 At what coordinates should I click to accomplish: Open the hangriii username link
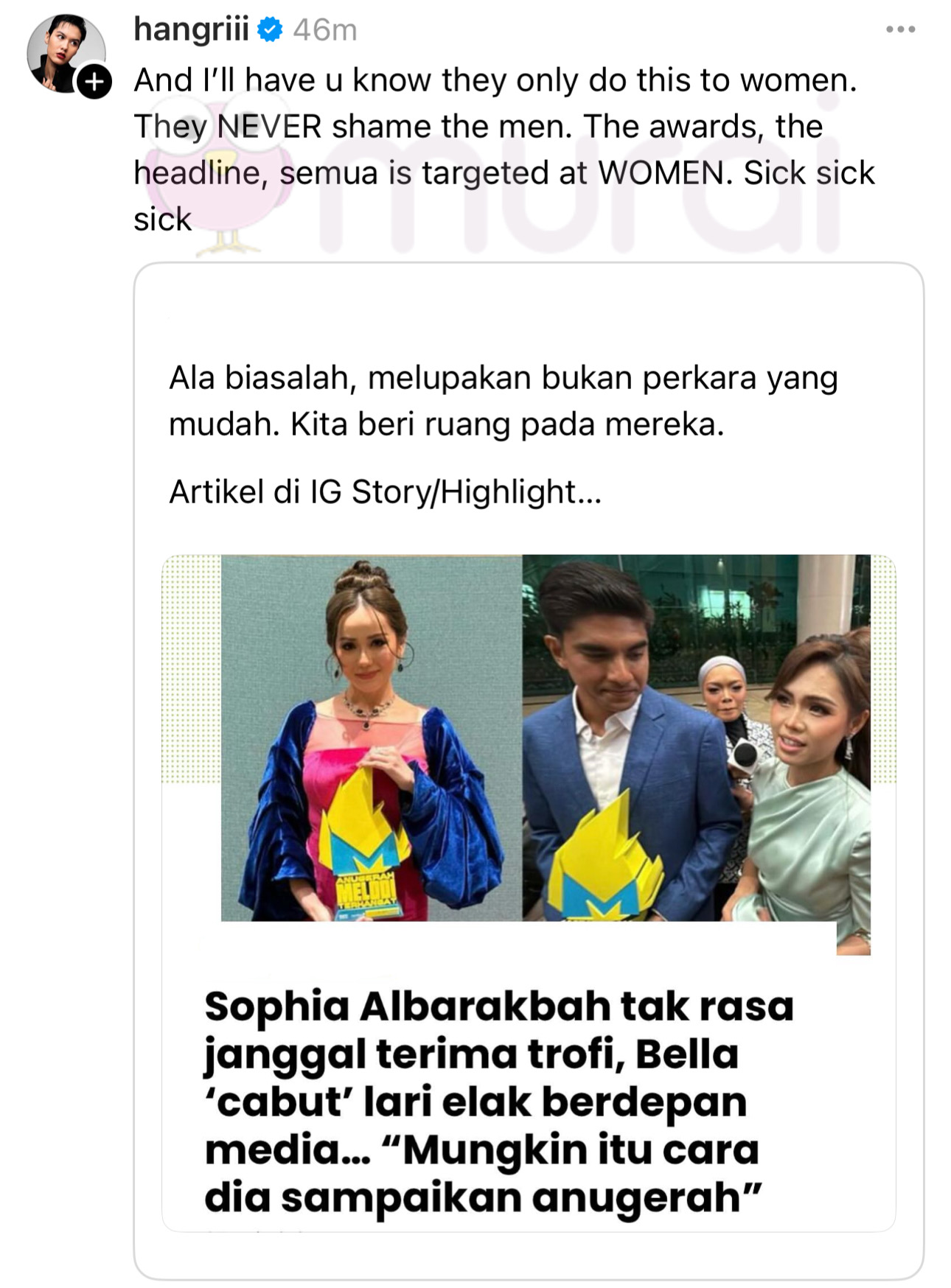pos(191,30)
